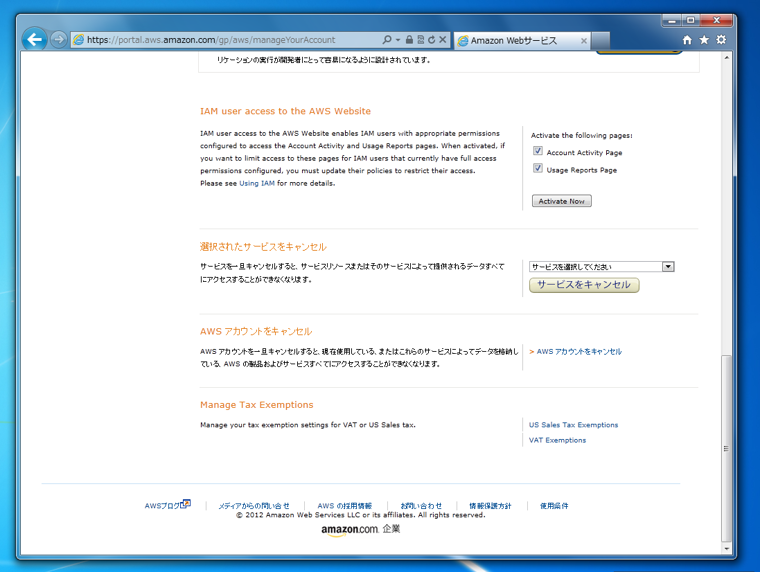Close the Amazon Webサービス tab
Viewport: 760px width, 572px height.
tap(584, 41)
